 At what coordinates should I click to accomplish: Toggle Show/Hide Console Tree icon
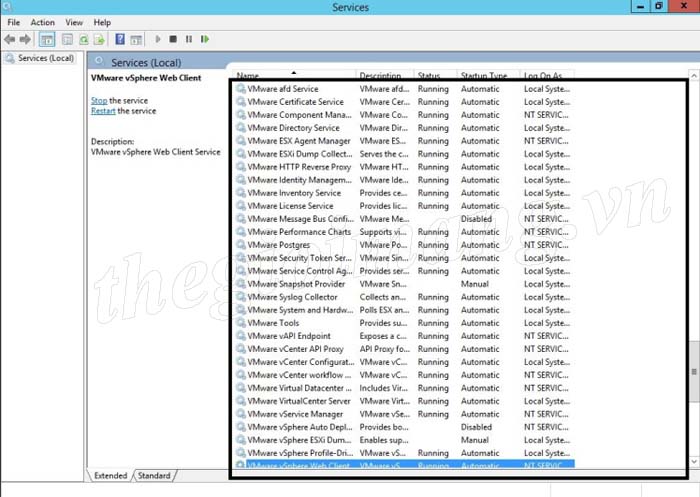coord(47,40)
